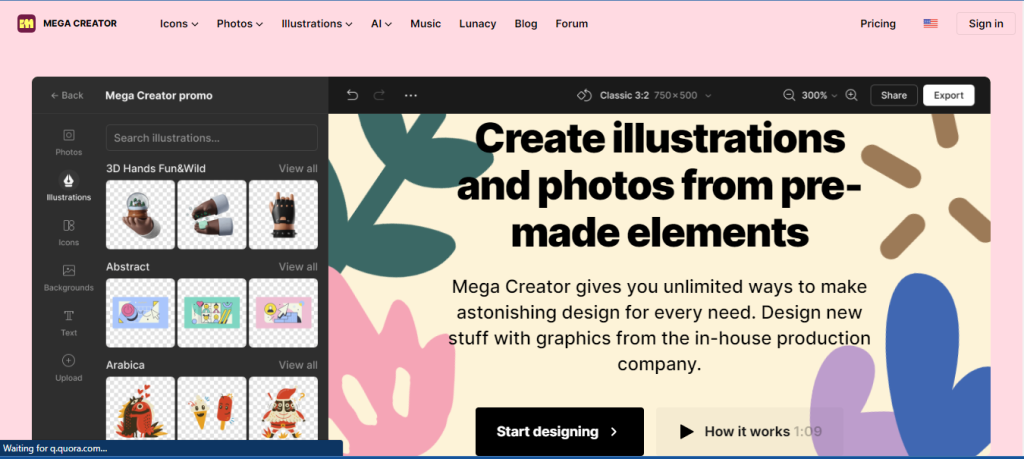Viewport: 1024px width, 459px height.
Task: Zoom out with the minus magnifier
Action: tap(790, 95)
